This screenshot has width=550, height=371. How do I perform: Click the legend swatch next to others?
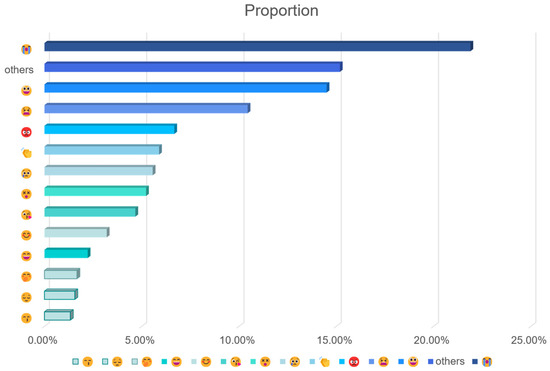[x=431, y=361]
